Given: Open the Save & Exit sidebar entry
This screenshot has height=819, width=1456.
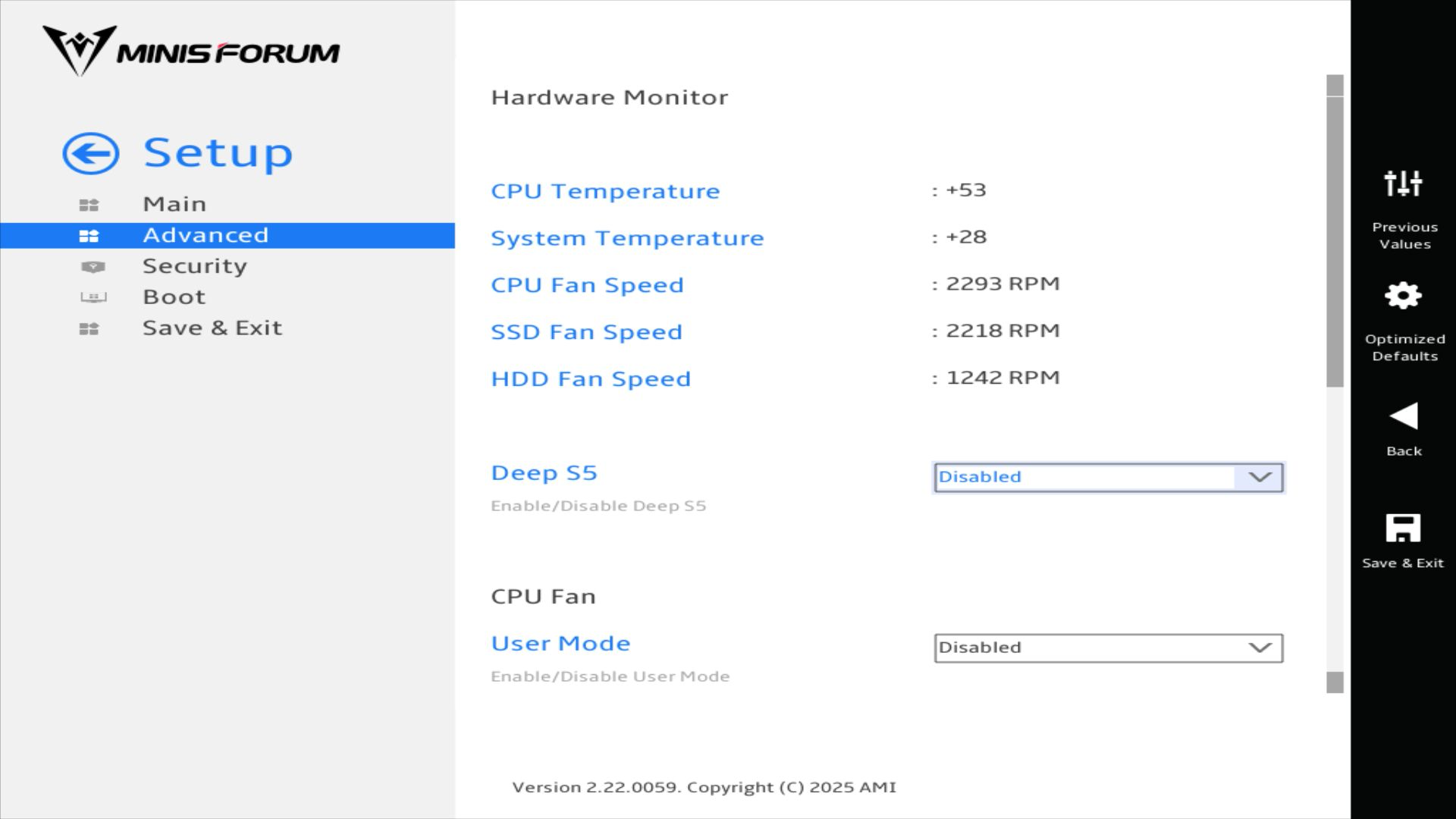Looking at the screenshot, I should tap(212, 328).
